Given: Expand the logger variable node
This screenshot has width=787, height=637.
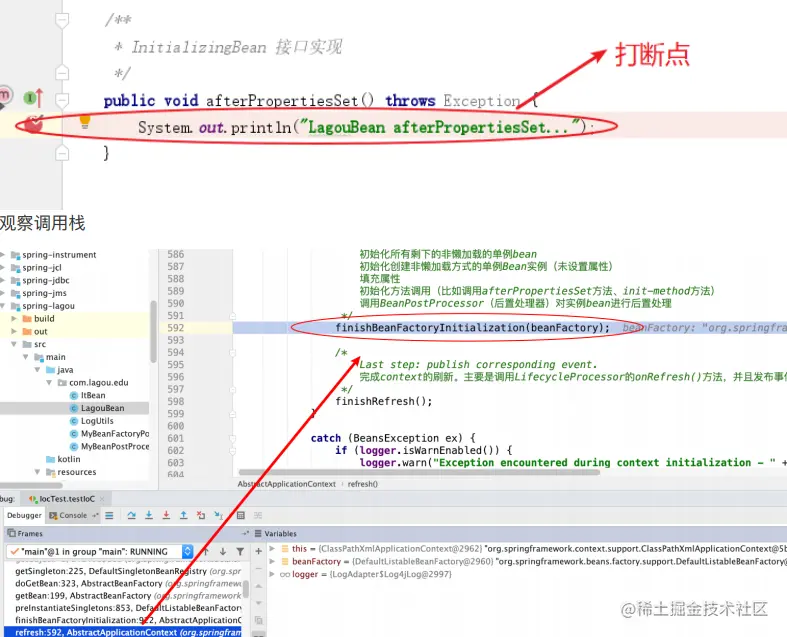Looking at the screenshot, I should coord(273,574).
